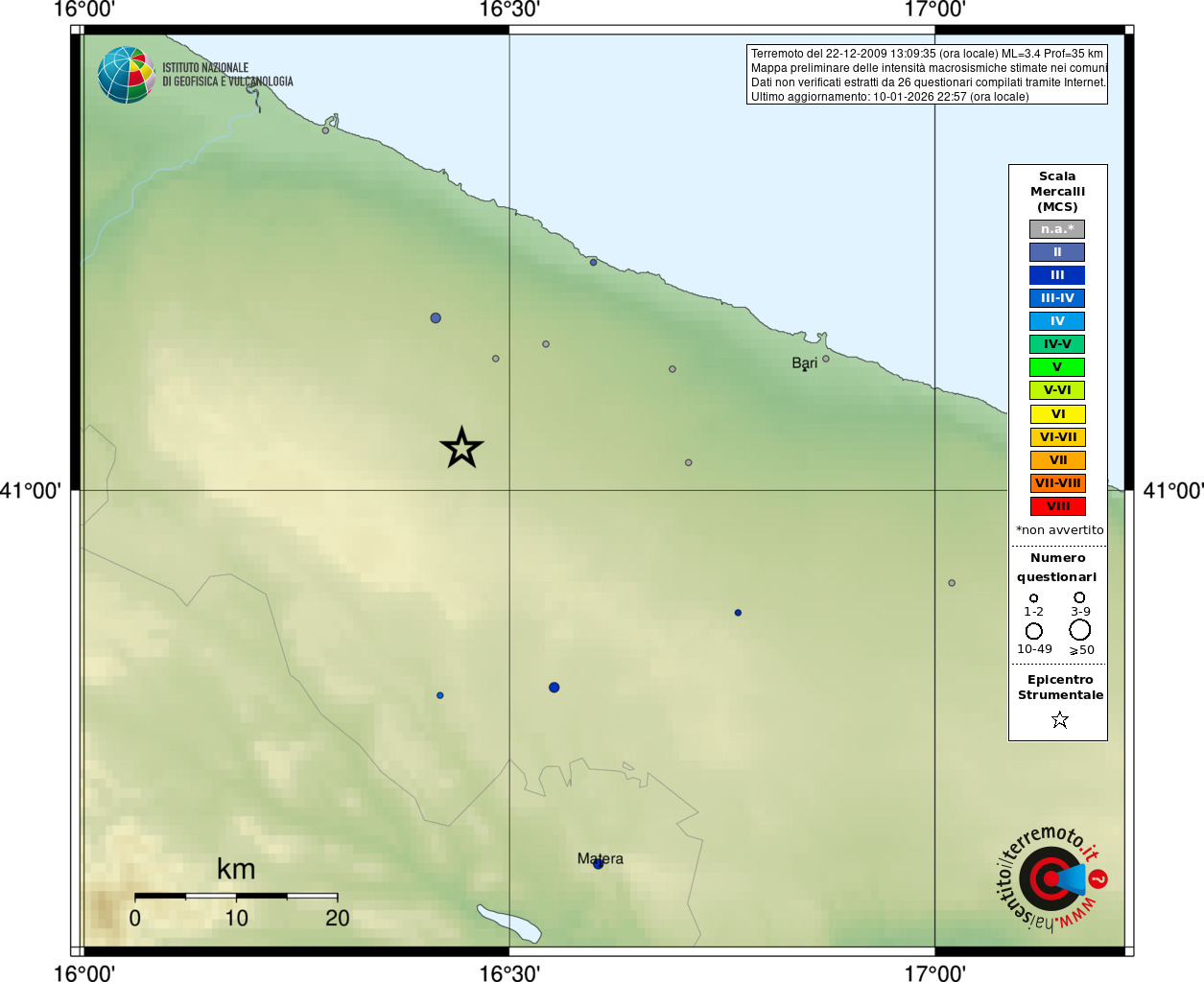Click the orange VII legend swatch
The width and height of the screenshot is (1204, 982).
pyautogui.click(x=1057, y=460)
